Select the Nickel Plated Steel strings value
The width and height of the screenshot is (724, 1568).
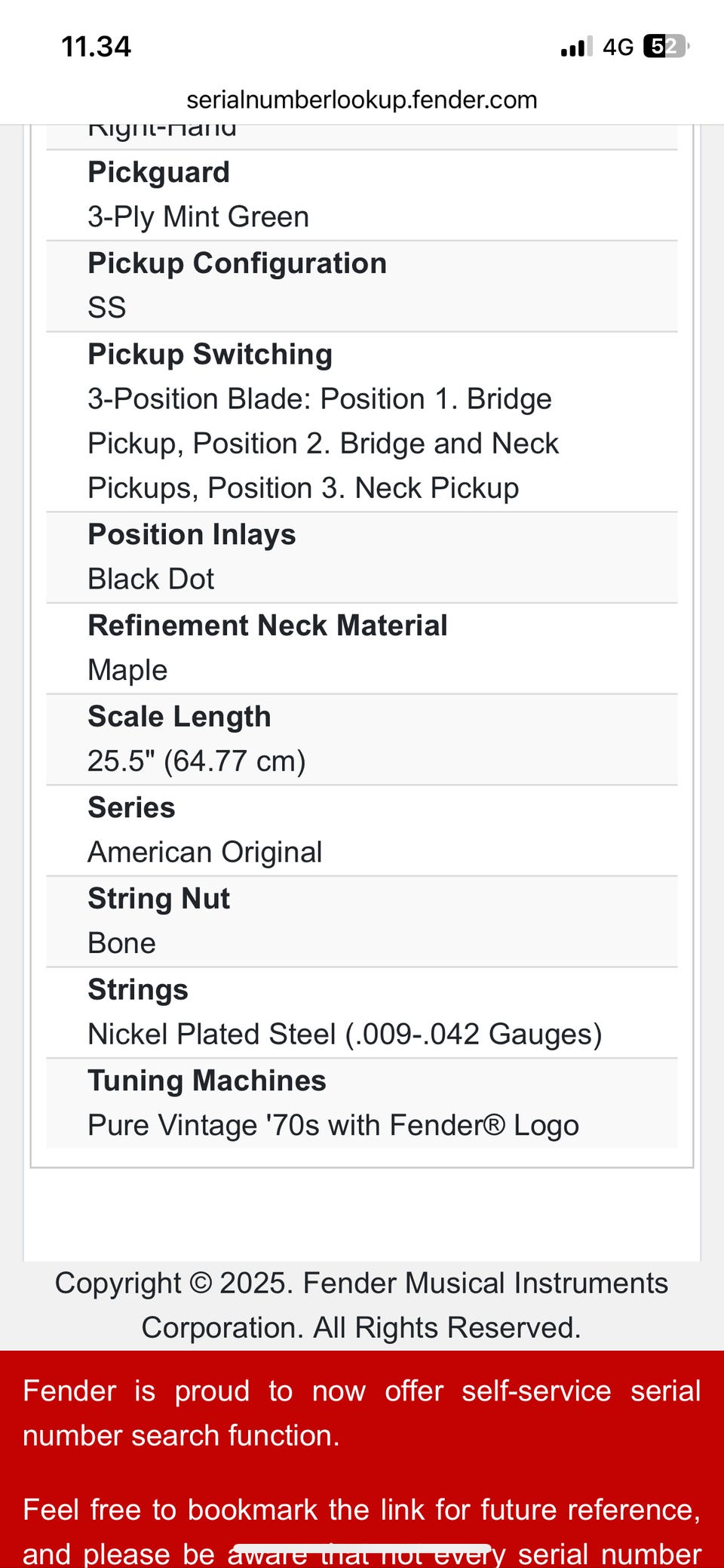point(345,1035)
